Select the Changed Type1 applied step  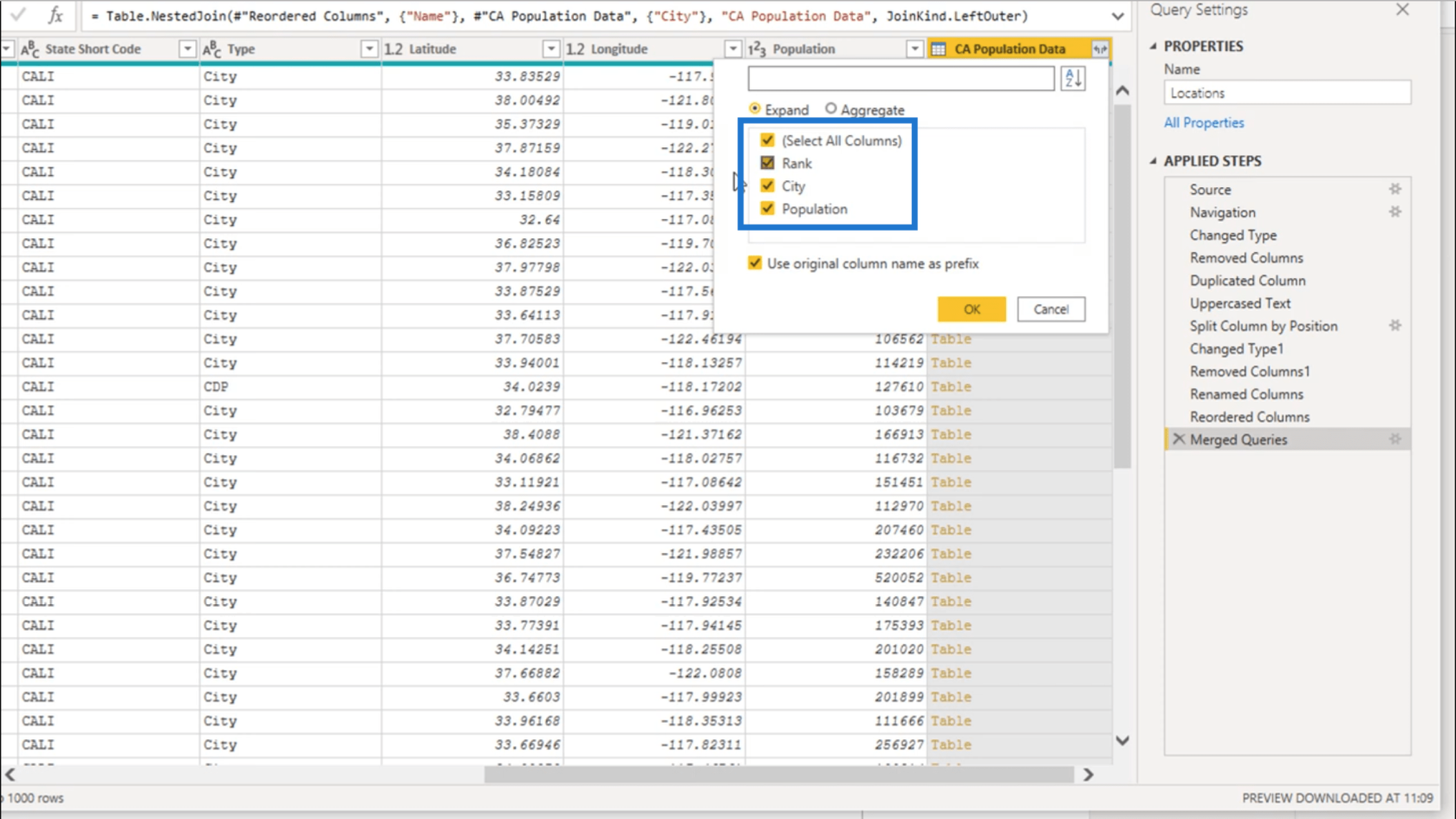[1236, 348]
